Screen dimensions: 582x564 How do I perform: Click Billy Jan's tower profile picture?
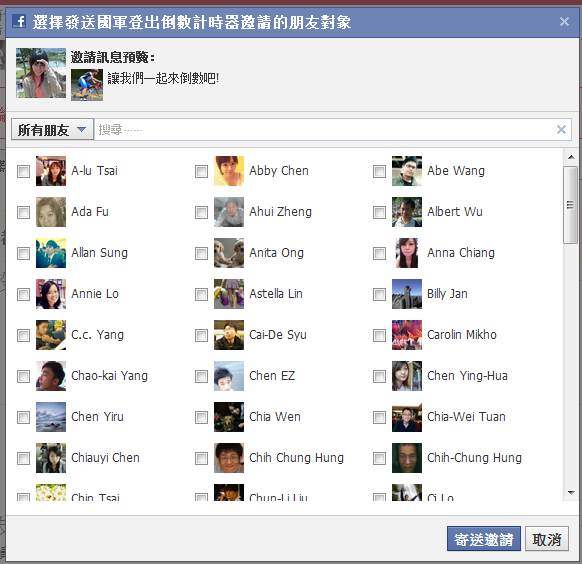pyautogui.click(x=407, y=294)
